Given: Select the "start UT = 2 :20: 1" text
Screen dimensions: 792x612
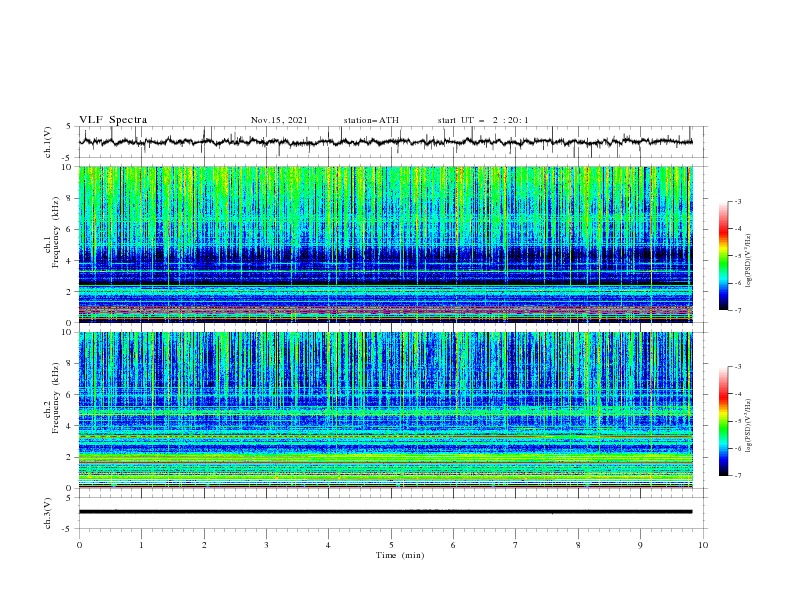Looking at the screenshot, I should tap(483, 120).
